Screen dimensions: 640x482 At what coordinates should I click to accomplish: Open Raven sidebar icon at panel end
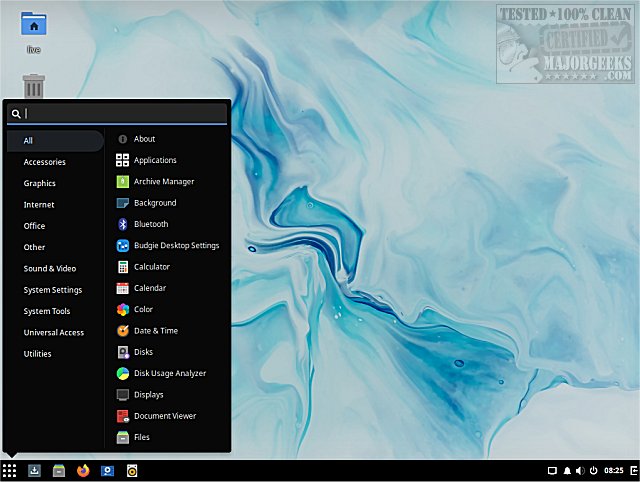[634, 471]
